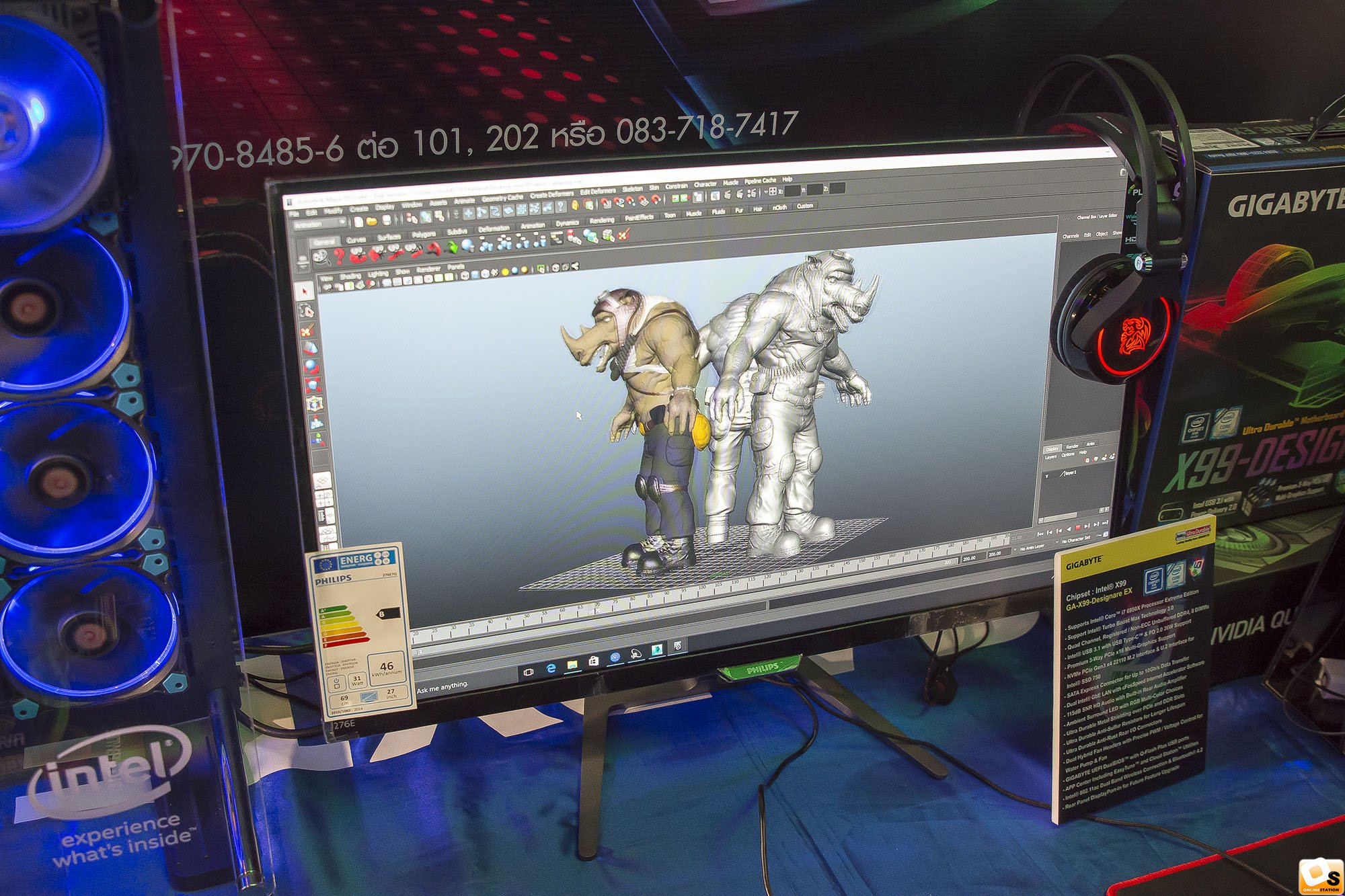Open Microsoft Edge from the taskbar
1345x896 pixels.
tap(551, 667)
